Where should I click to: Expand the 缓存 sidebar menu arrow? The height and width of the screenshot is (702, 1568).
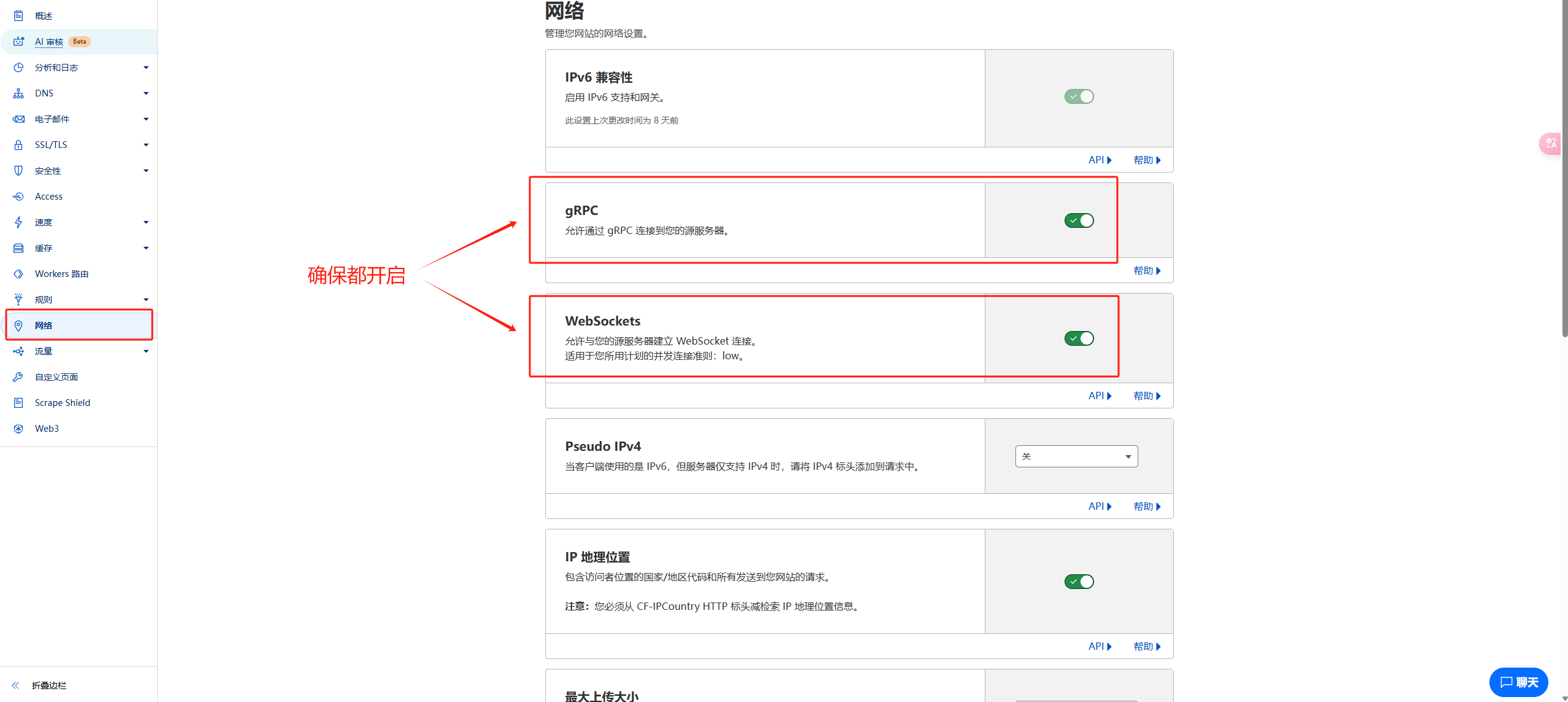[146, 248]
